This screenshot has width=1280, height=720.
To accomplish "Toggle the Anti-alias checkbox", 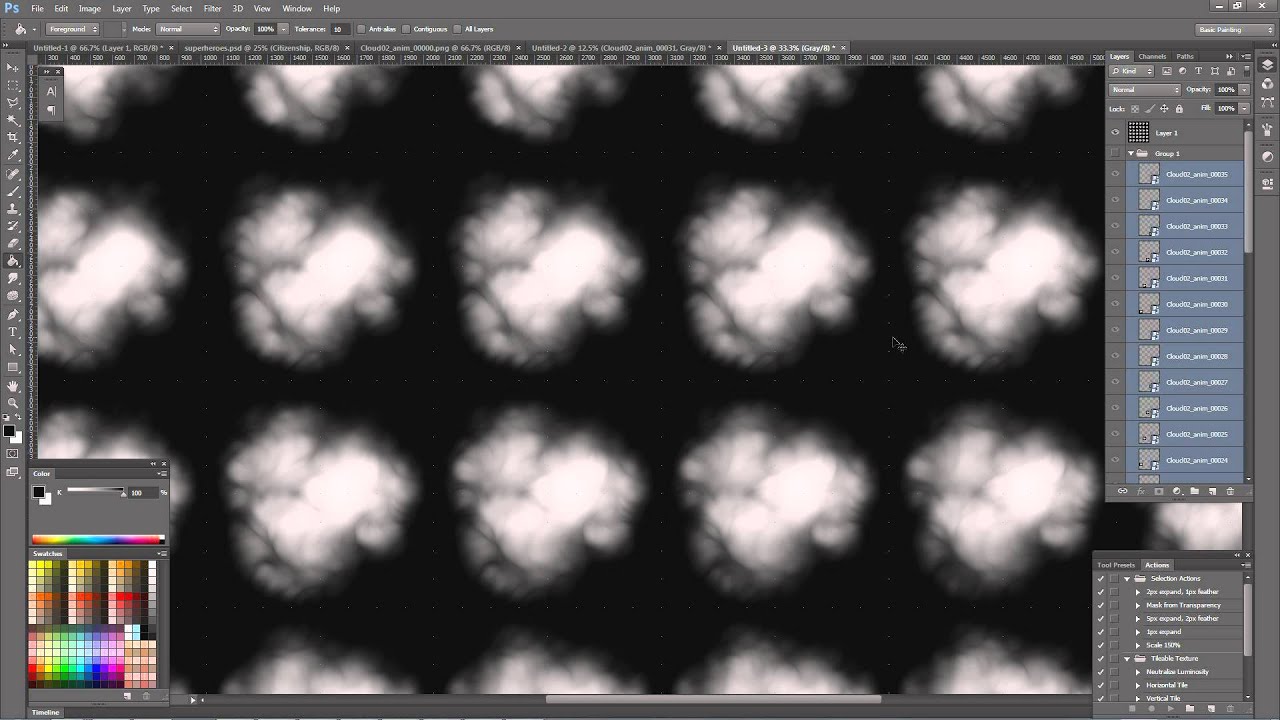I will [x=361, y=29].
